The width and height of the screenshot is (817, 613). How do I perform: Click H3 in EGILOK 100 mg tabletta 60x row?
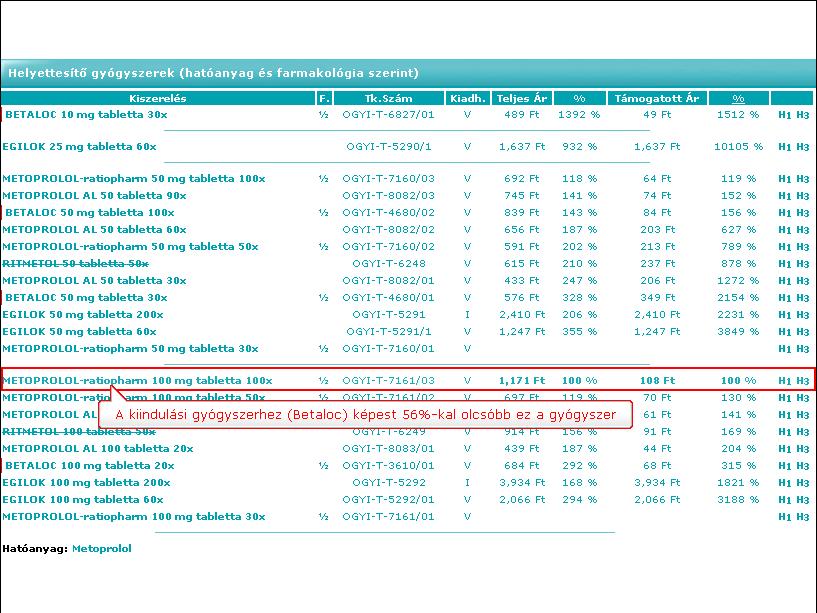pyautogui.click(x=802, y=500)
